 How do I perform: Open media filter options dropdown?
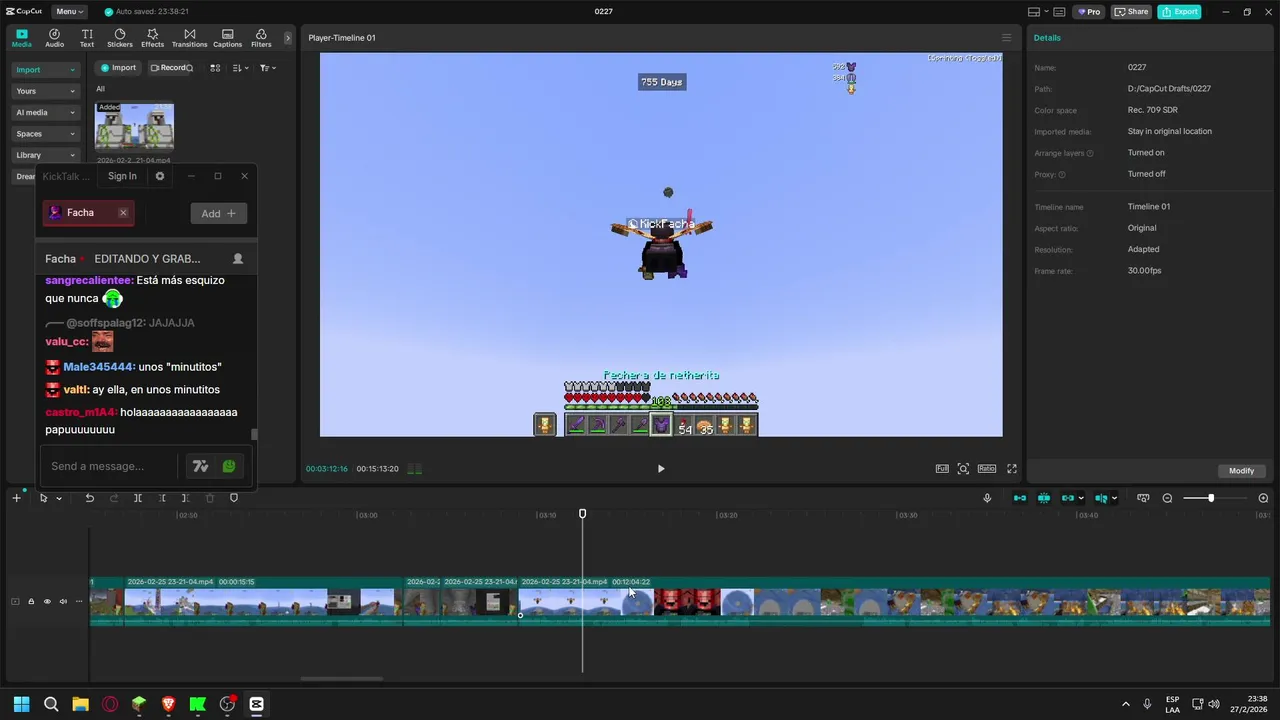click(267, 68)
